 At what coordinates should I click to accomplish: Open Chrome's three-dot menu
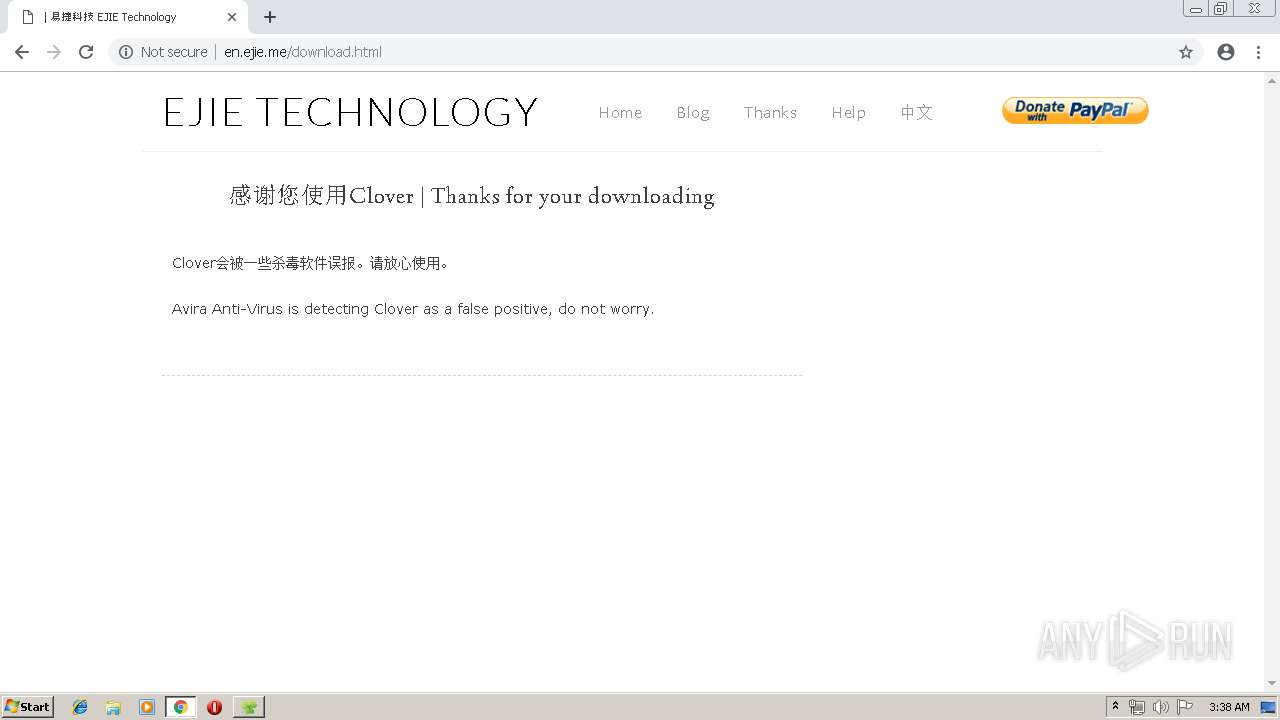click(1258, 52)
